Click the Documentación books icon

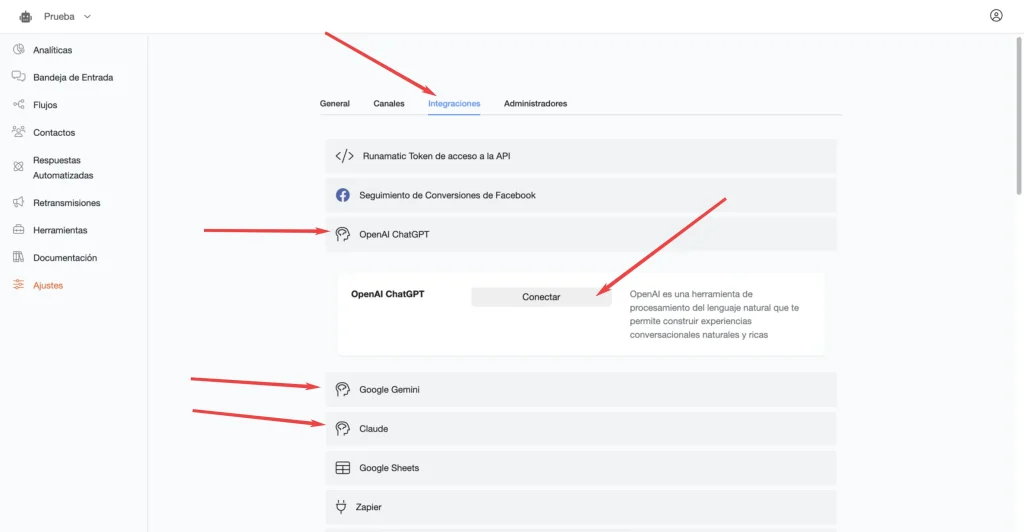click(x=18, y=257)
